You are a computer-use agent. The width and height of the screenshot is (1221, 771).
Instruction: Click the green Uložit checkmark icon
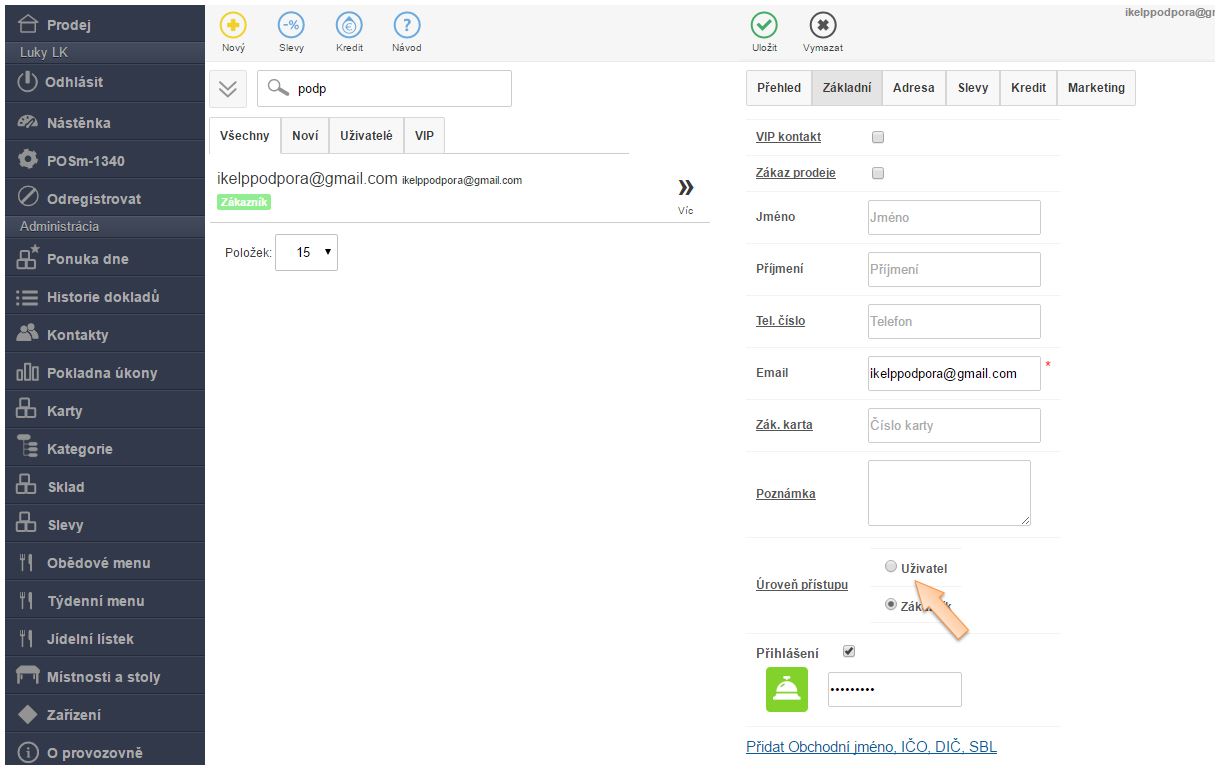click(x=764, y=26)
